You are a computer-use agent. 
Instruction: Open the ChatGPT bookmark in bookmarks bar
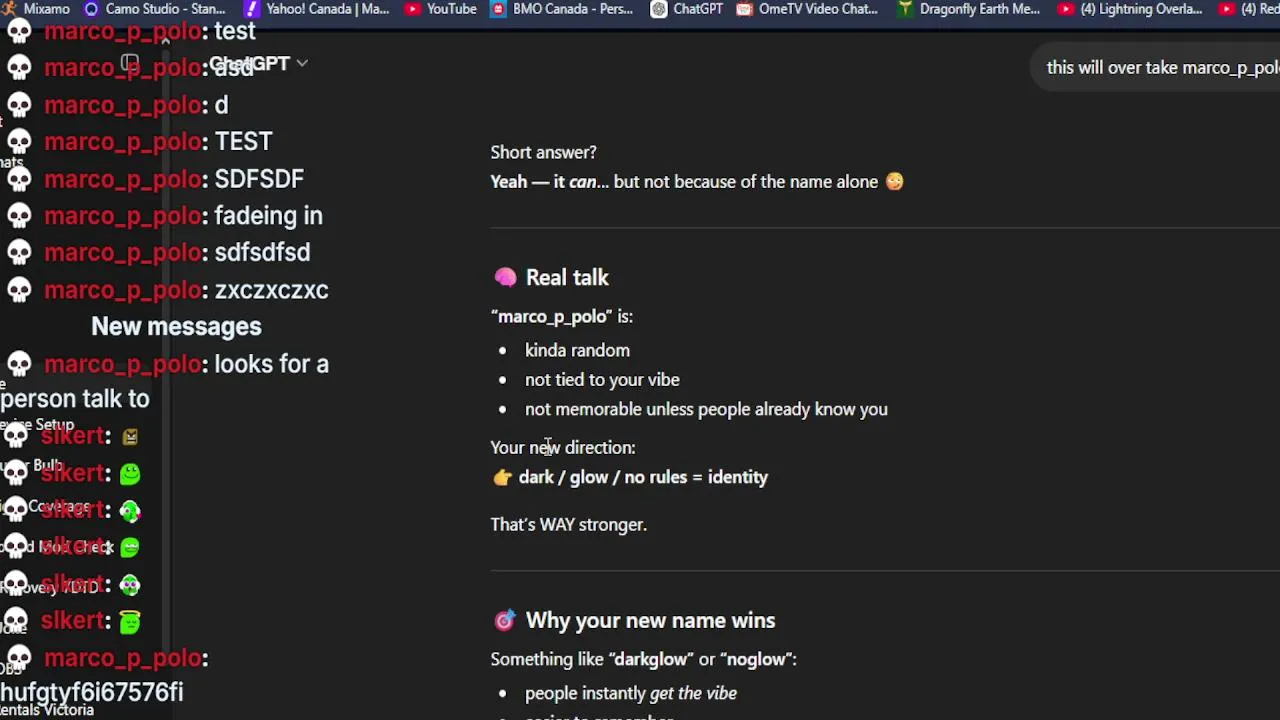click(x=687, y=9)
